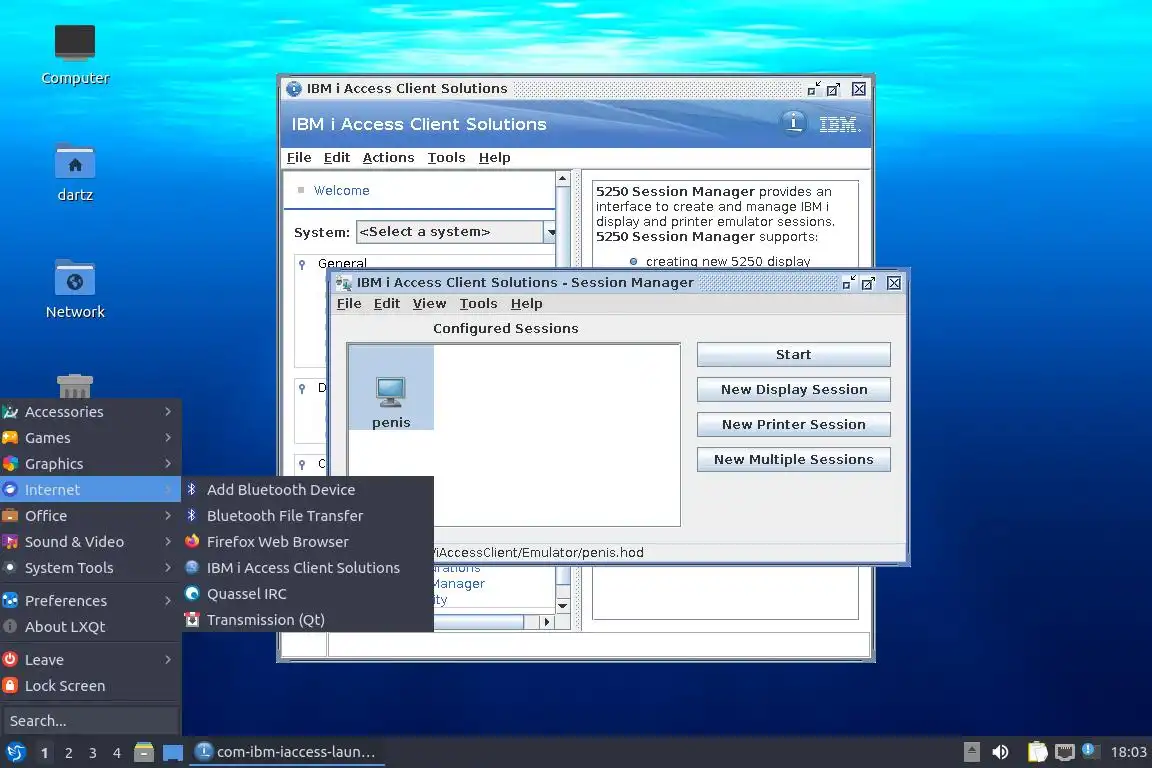Click the 18:03 clock on the panel
This screenshot has height=768, width=1152.
(1128, 752)
